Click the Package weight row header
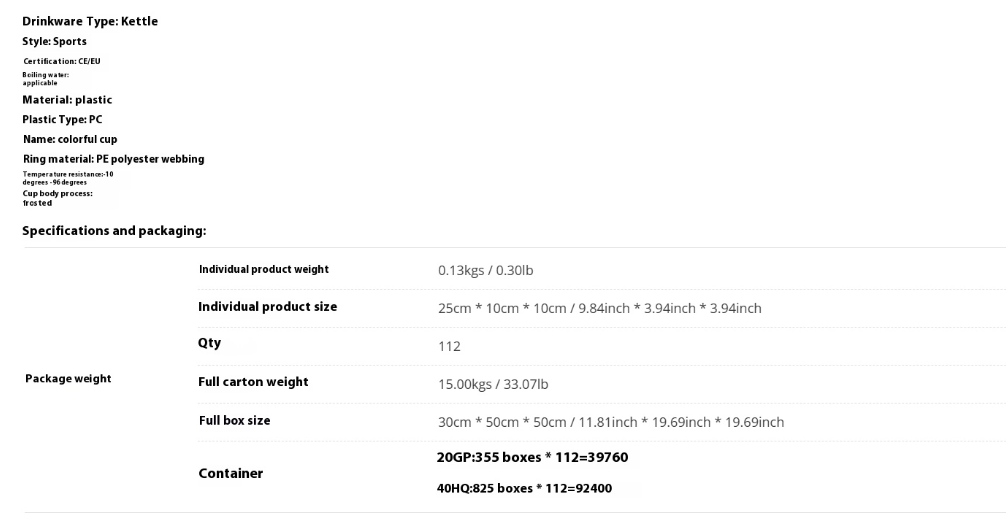The width and height of the screenshot is (1006, 517). click(x=68, y=378)
